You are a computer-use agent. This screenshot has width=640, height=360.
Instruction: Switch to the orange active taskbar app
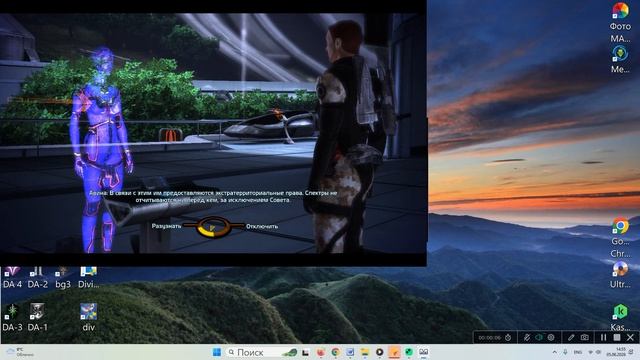click(394, 352)
